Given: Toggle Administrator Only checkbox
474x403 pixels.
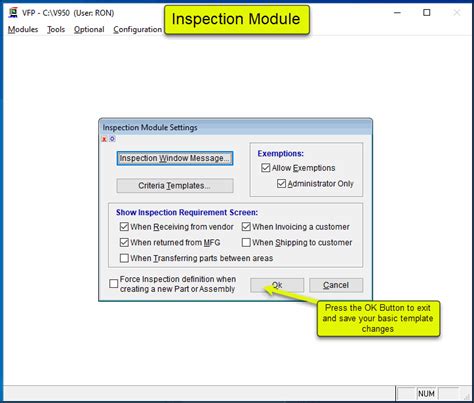Looking at the screenshot, I should 281,184.
